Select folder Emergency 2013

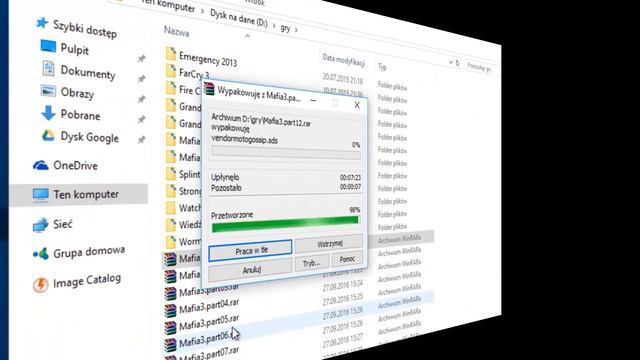[208, 60]
